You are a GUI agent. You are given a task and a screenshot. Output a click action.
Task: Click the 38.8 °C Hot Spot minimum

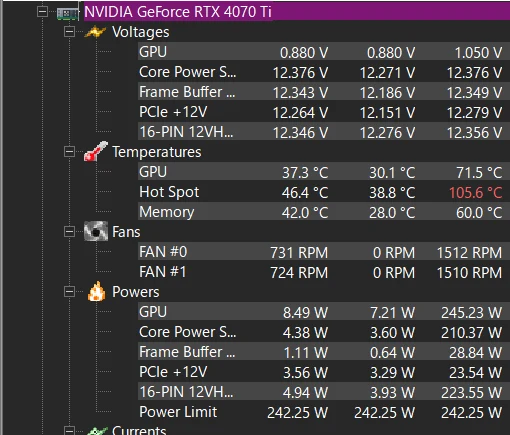tap(392, 193)
